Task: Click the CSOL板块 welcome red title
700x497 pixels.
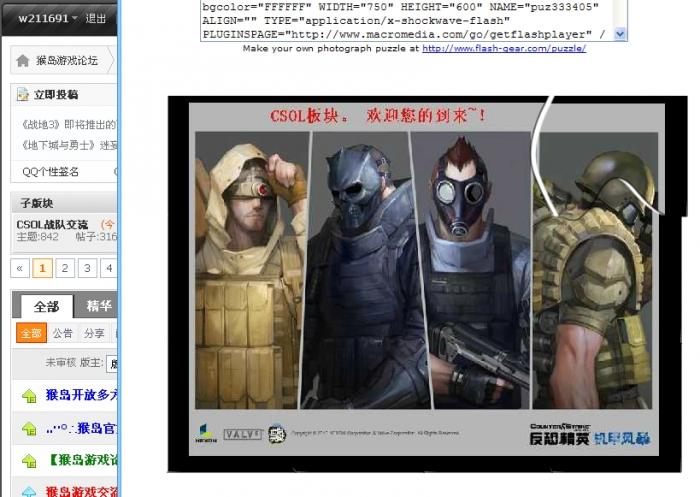Action: click(x=378, y=116)
